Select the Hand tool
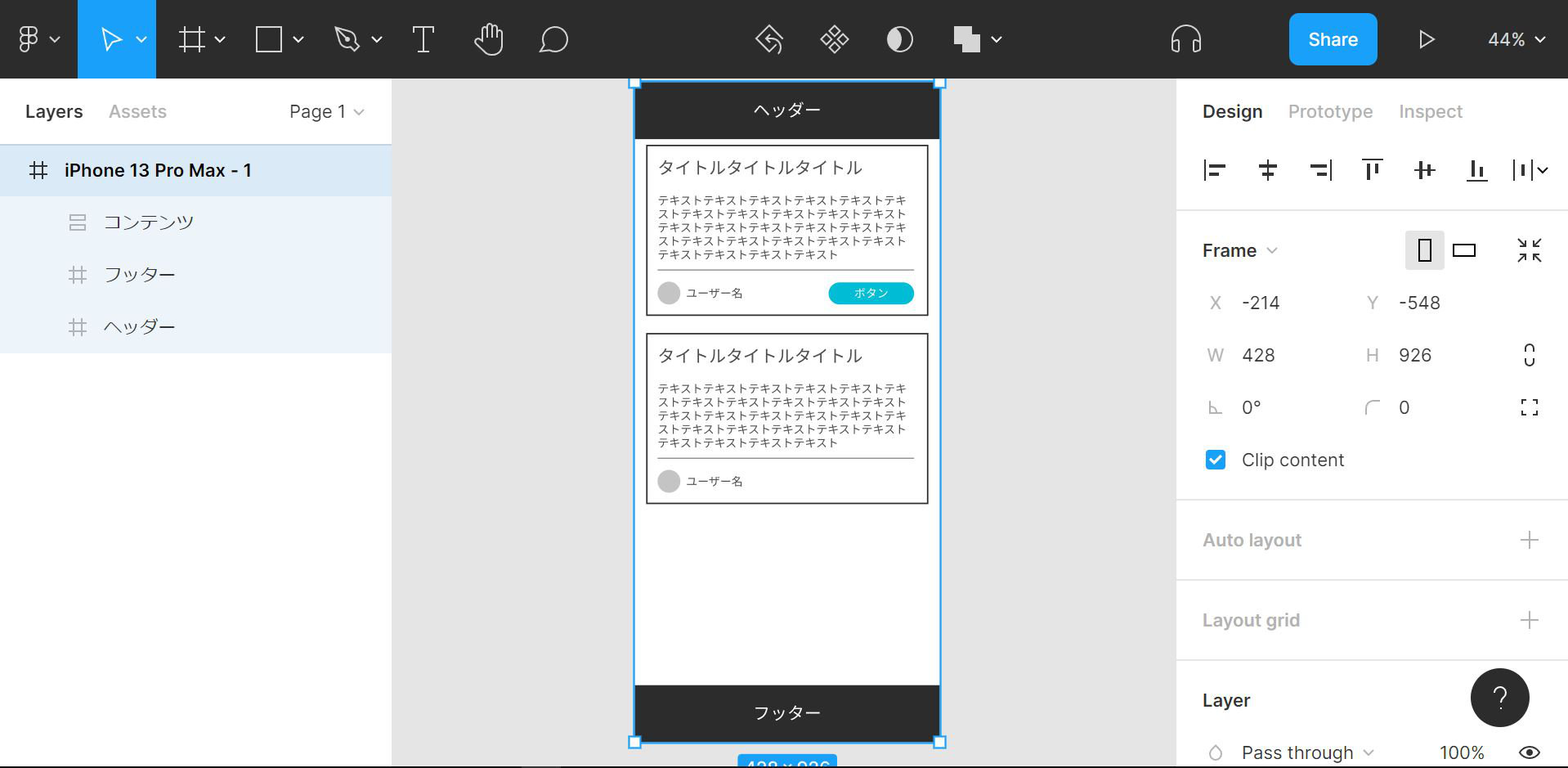Image resolution: width=1568 pixels, height=768 pixels. 489,39
